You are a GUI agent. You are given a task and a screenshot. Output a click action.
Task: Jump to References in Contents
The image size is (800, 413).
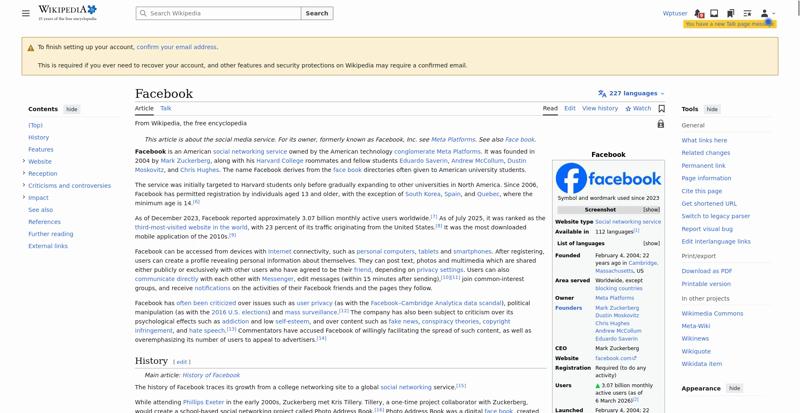(x=44, y=222)
